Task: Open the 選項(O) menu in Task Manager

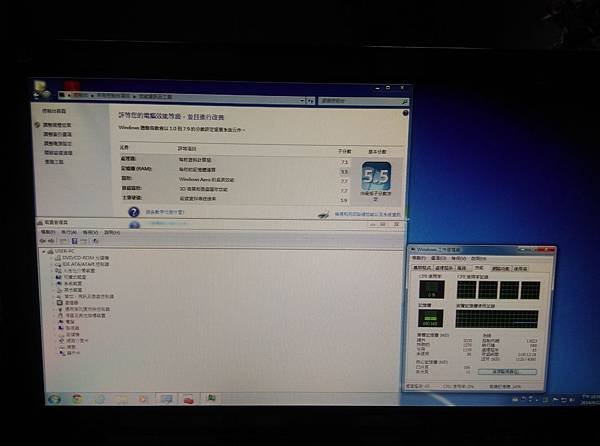Action: (x=440, y=259)
